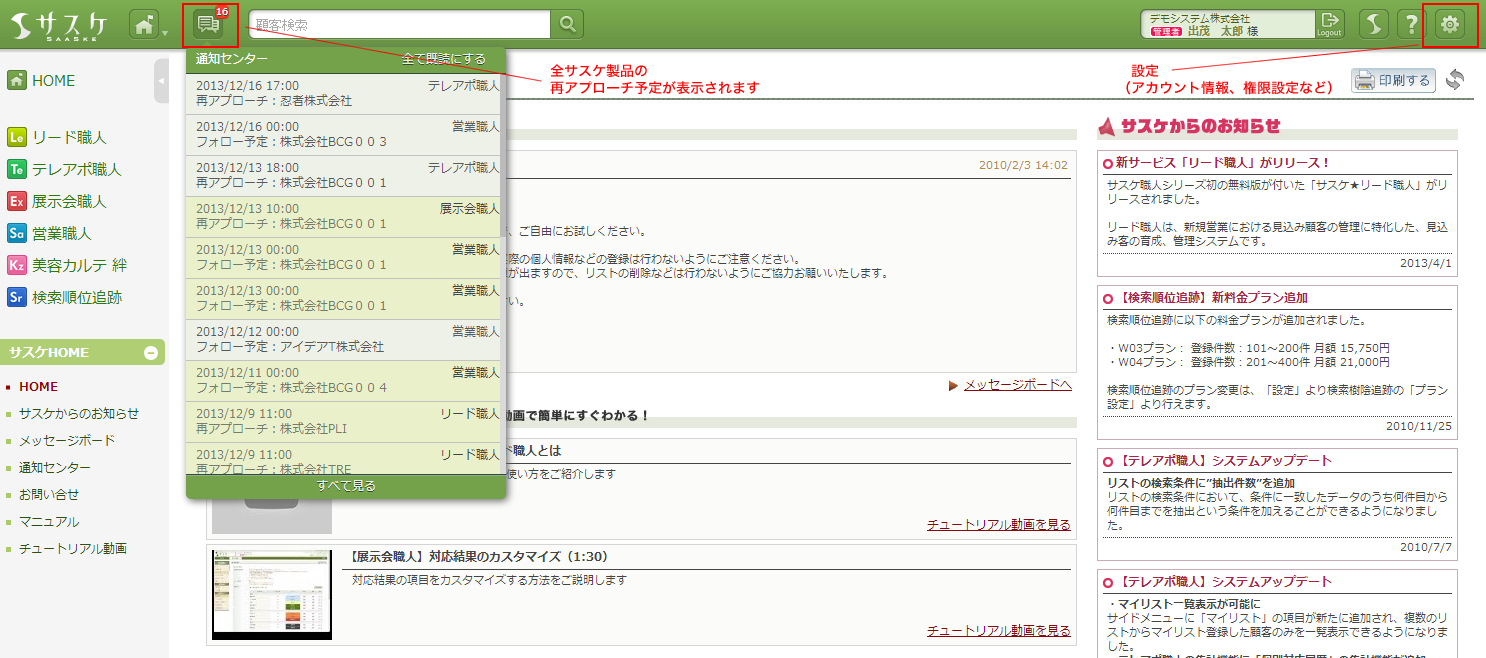
Task: Open テレアポ職人 from the sidebar
Action: [75, 169]
